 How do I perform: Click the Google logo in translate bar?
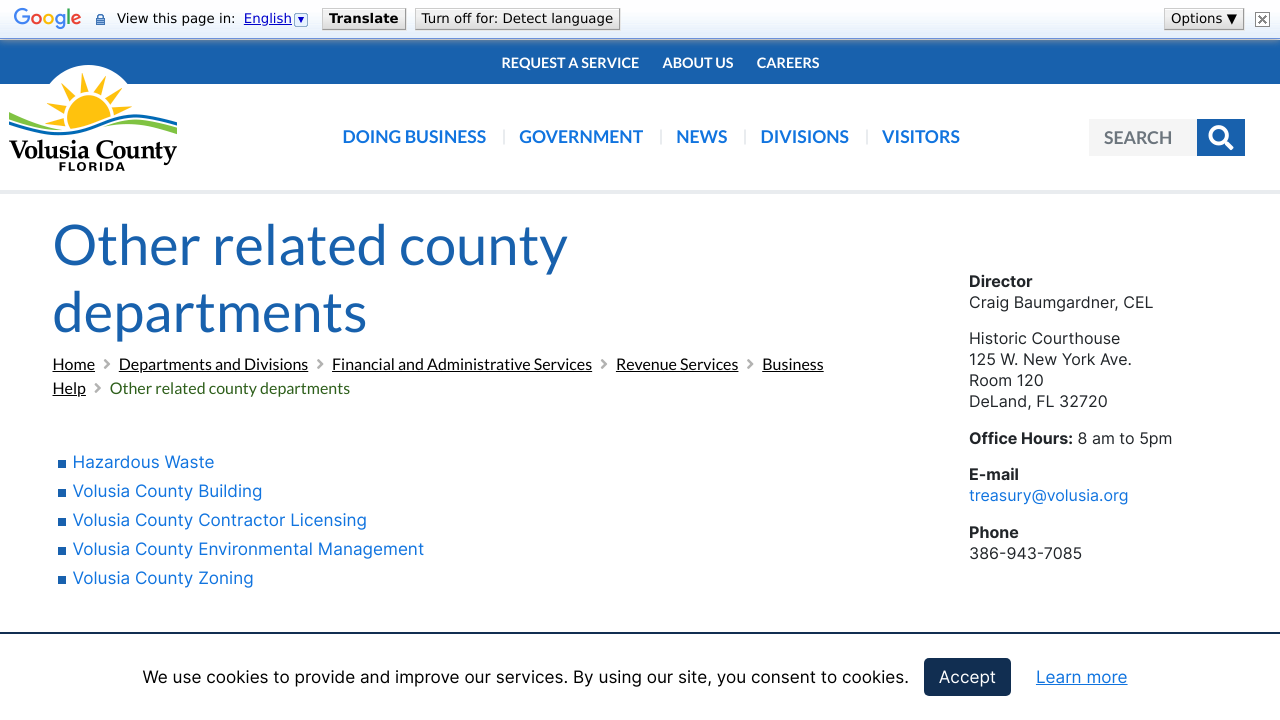47,19
